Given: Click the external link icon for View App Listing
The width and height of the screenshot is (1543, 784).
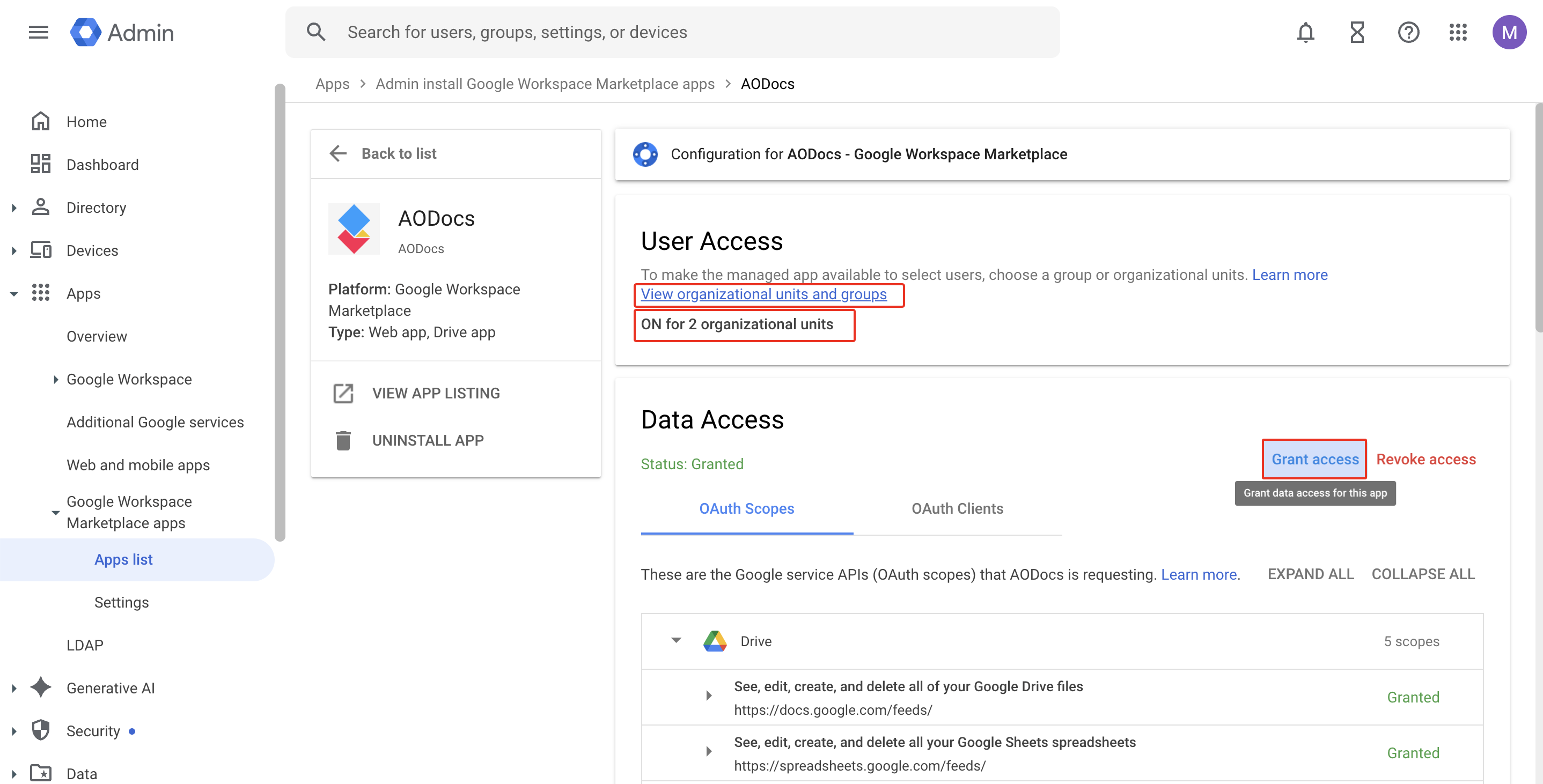Looking at the screenshot, I should (x=343, y=394).
